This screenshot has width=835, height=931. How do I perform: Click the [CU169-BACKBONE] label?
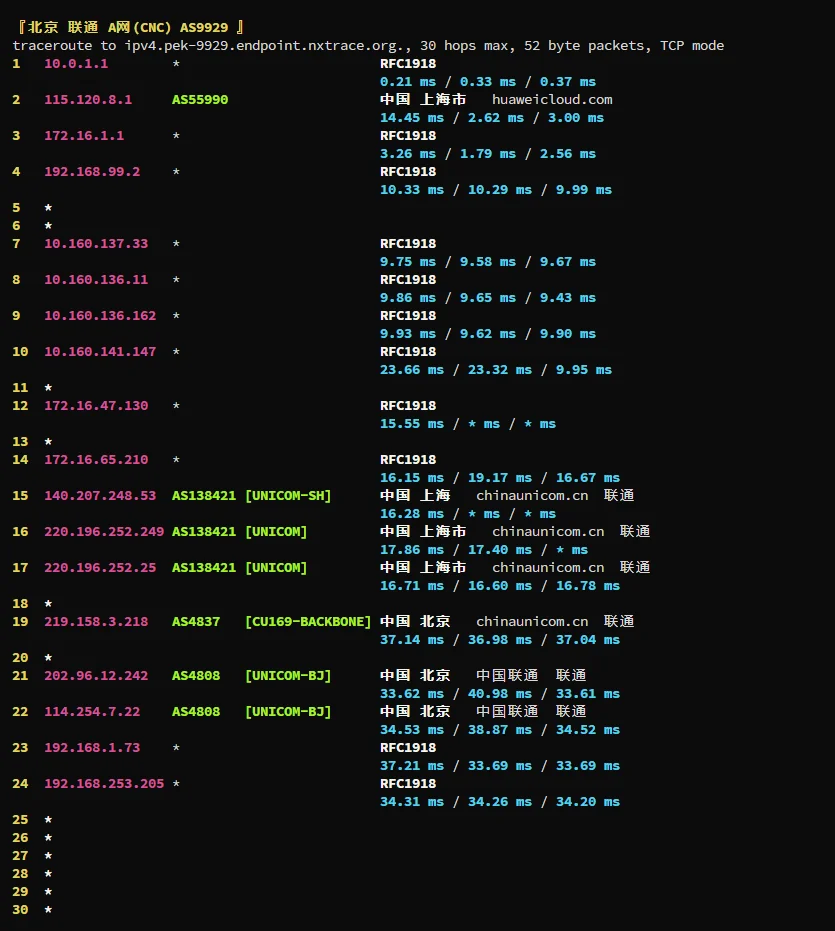308,622
